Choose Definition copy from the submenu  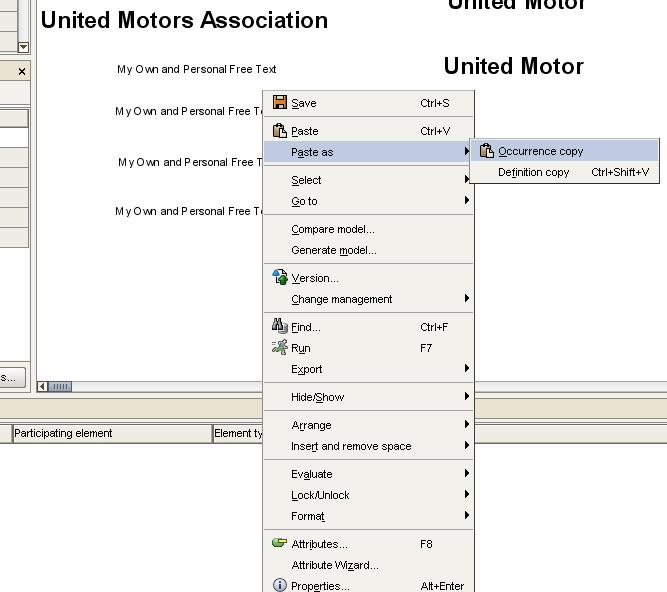(x=534, y=172)
